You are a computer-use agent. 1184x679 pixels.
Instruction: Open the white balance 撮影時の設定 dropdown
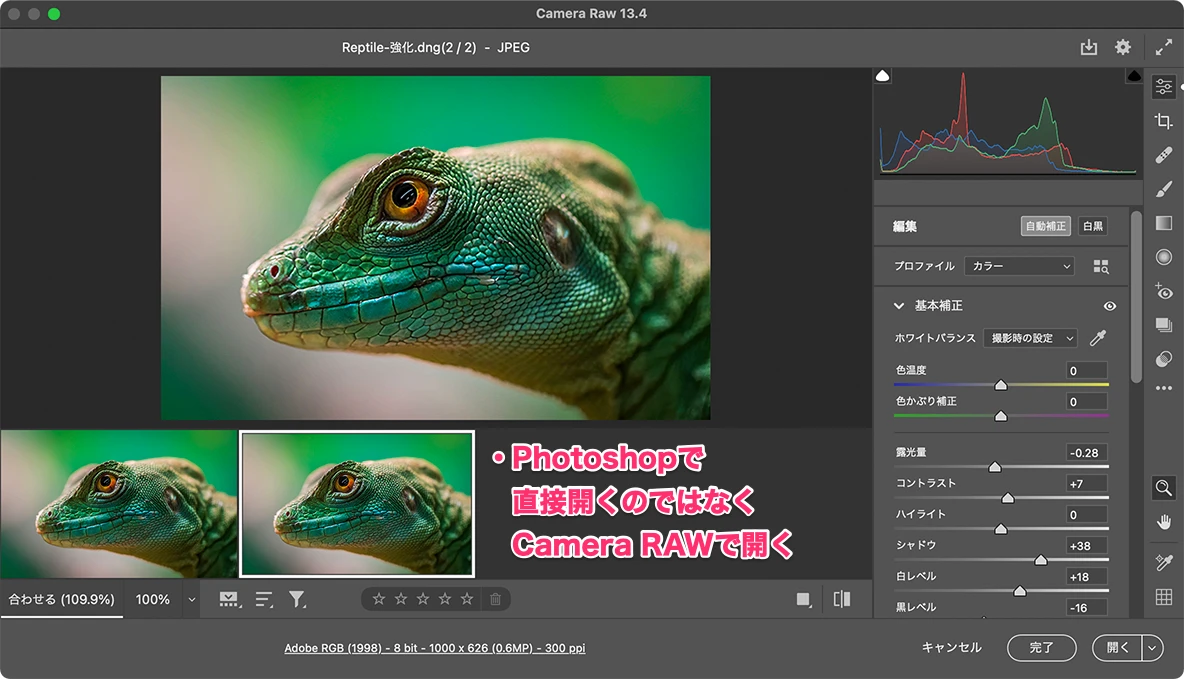coord(1029,338)
